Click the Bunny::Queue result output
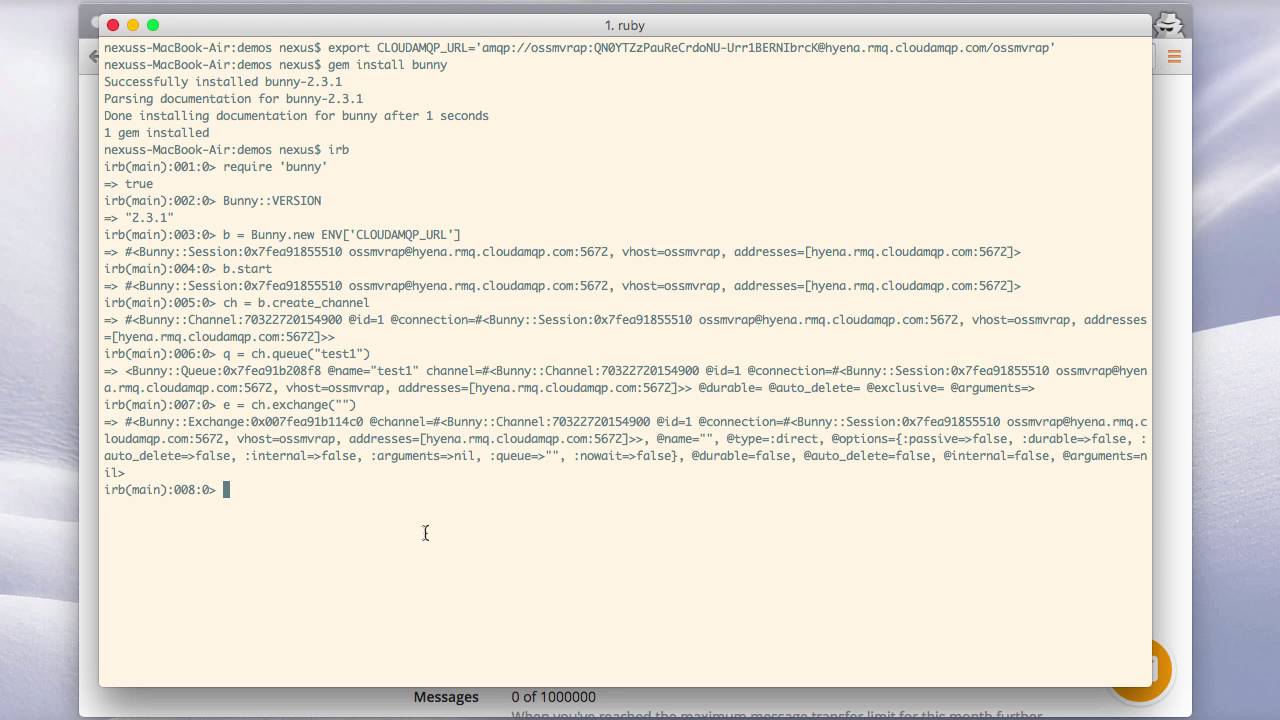 click(x=625, y=379)
